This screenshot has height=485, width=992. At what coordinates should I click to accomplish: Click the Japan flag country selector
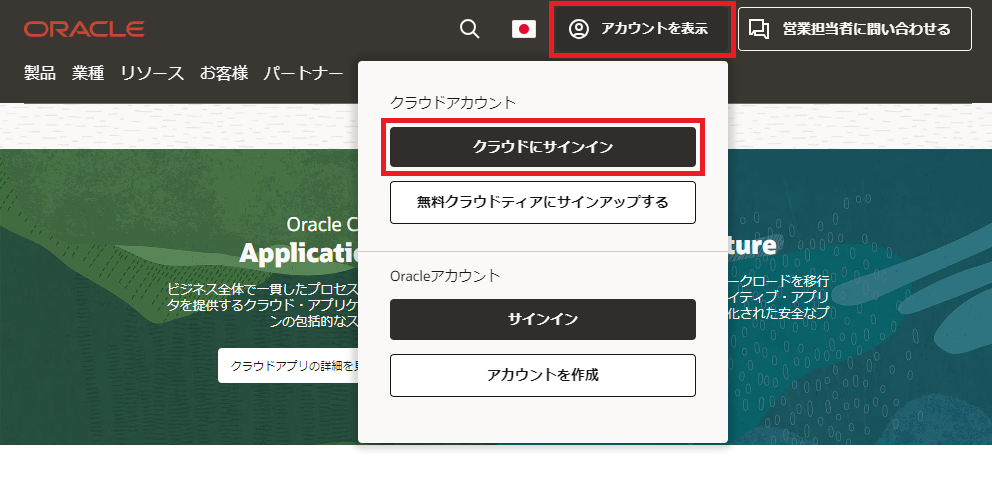click(x=524, y=29)
